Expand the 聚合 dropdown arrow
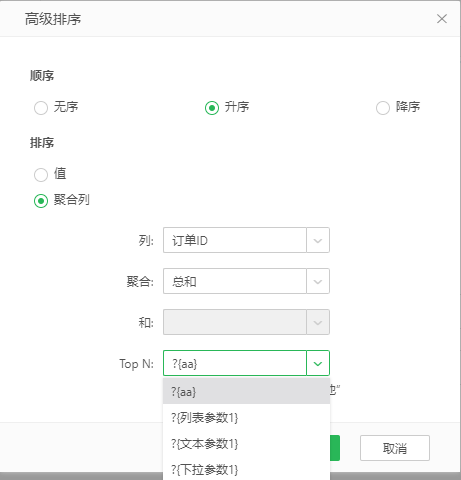 (x=318, y=281)
